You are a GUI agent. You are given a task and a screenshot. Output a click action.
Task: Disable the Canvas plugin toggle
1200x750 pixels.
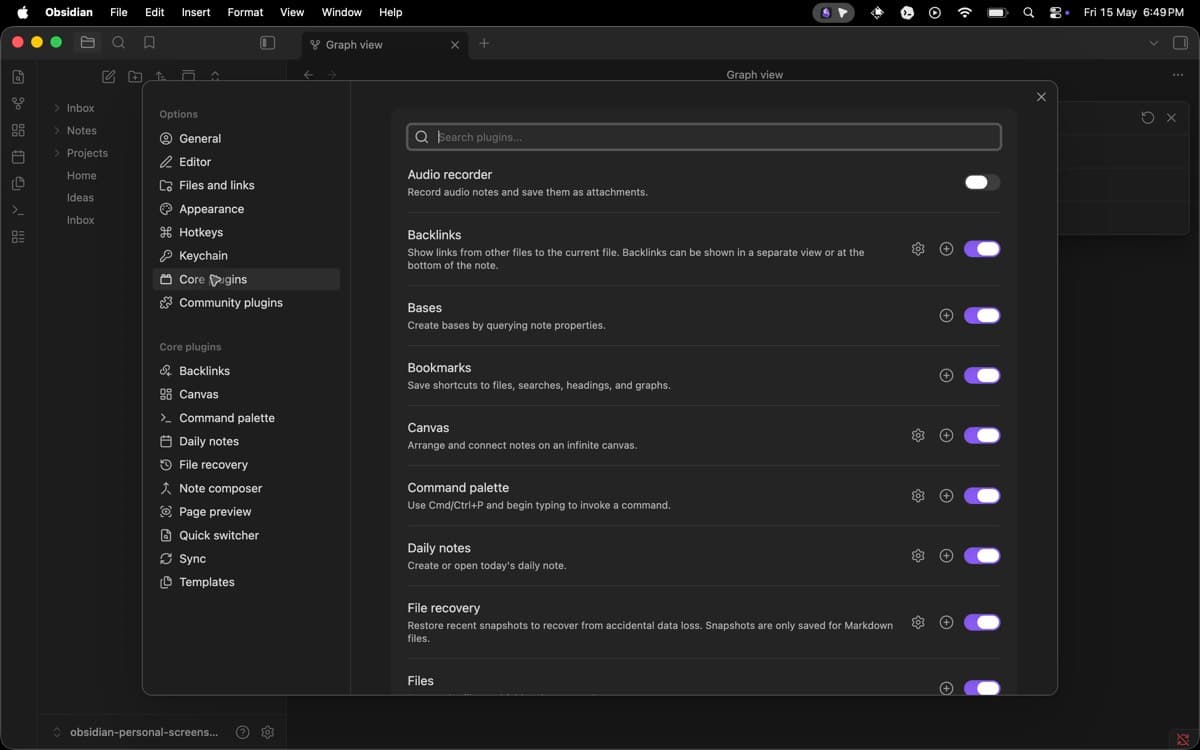[x=982, y=435]
